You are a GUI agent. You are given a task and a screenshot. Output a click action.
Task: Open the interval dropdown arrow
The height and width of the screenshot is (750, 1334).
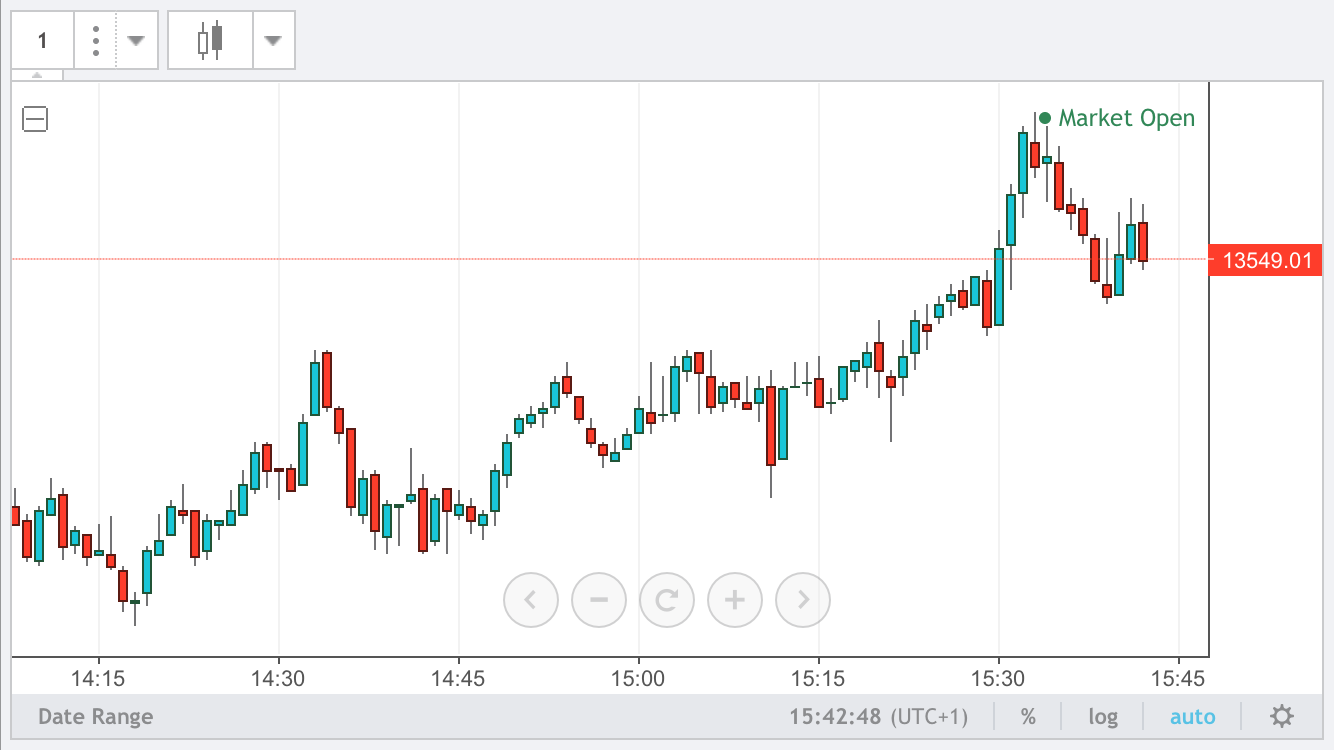137,41
